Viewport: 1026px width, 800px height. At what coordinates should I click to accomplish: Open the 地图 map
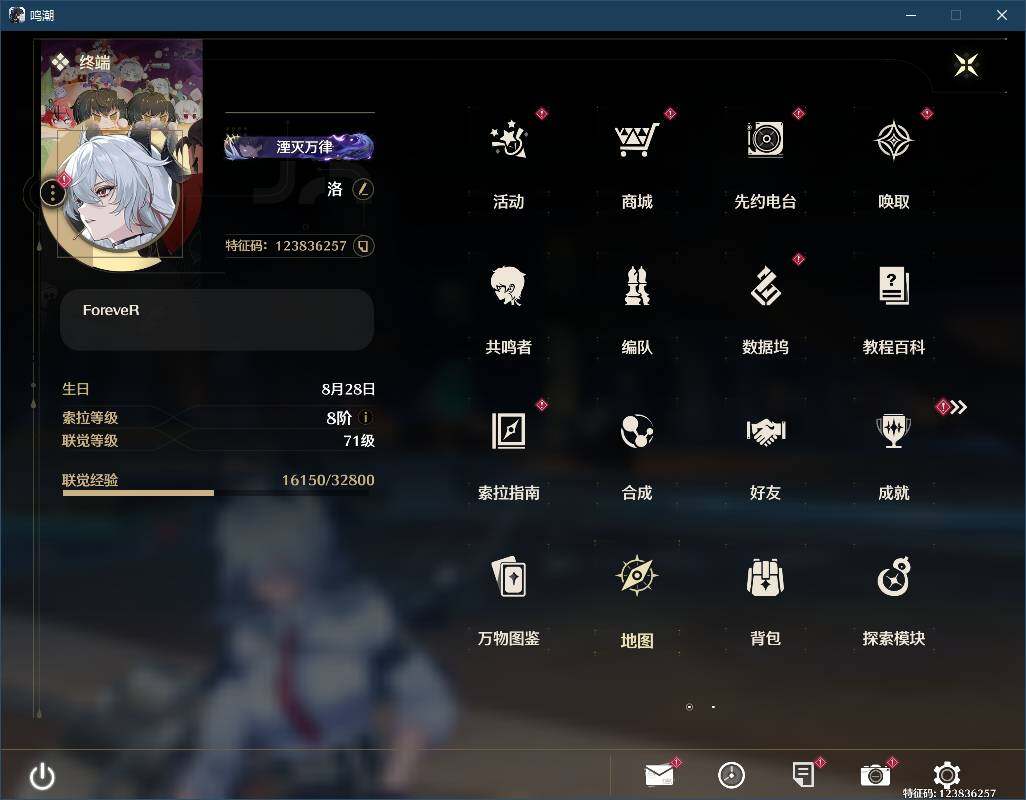pyautogui.click(x=637, y=600)
